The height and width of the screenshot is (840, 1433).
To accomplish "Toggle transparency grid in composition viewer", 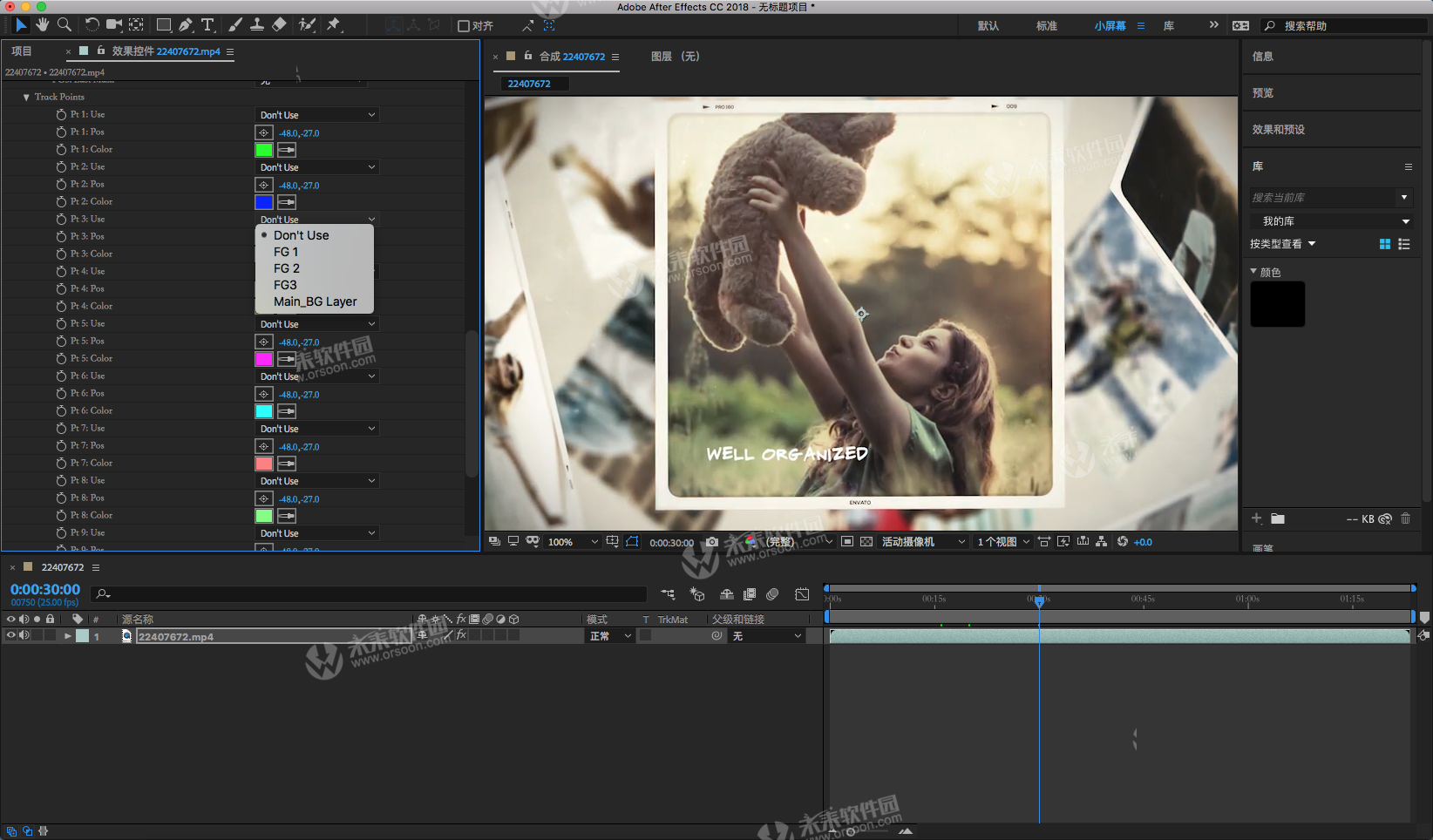I will tap(866, 541).
